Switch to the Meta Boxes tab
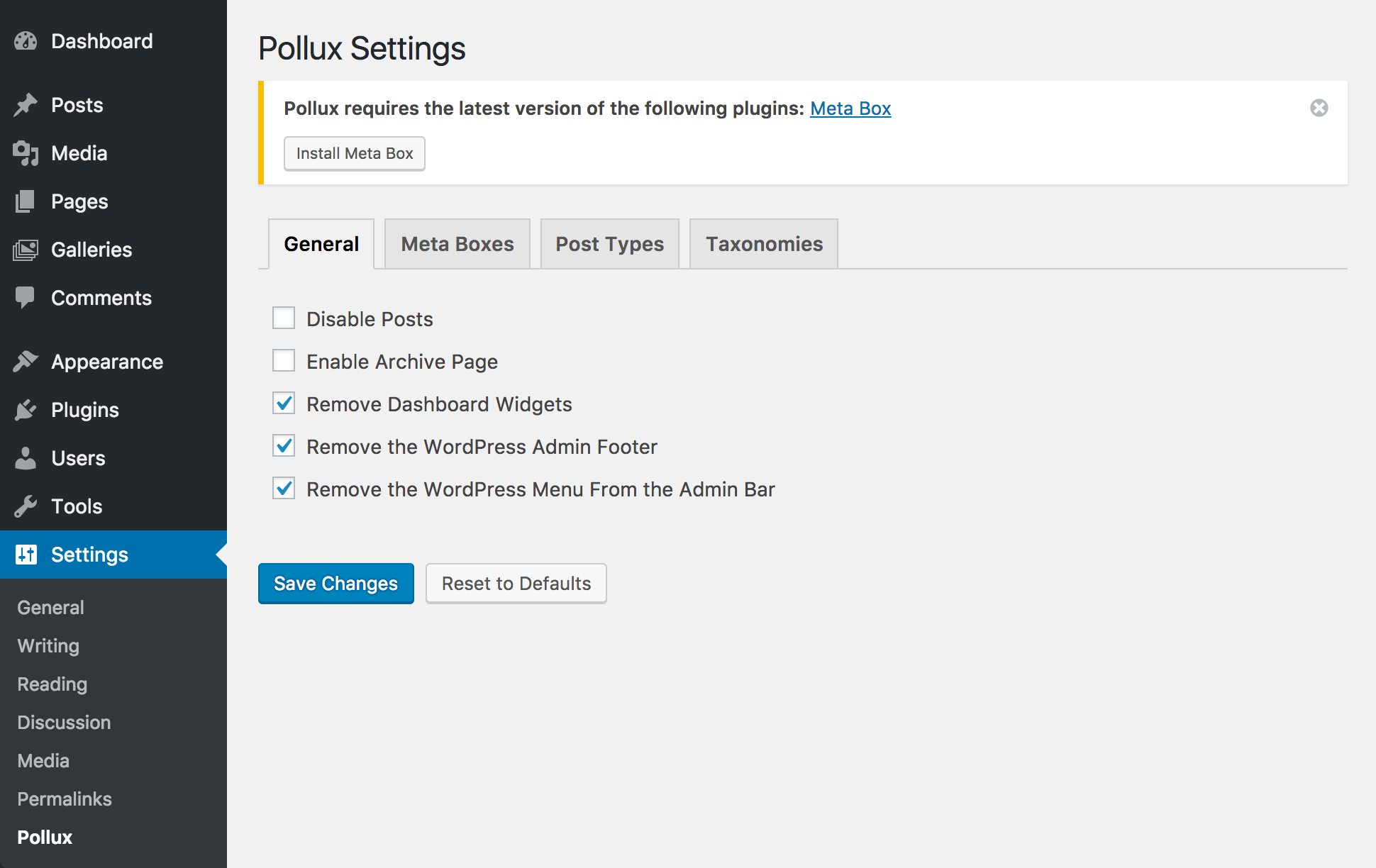 [457, 244]
